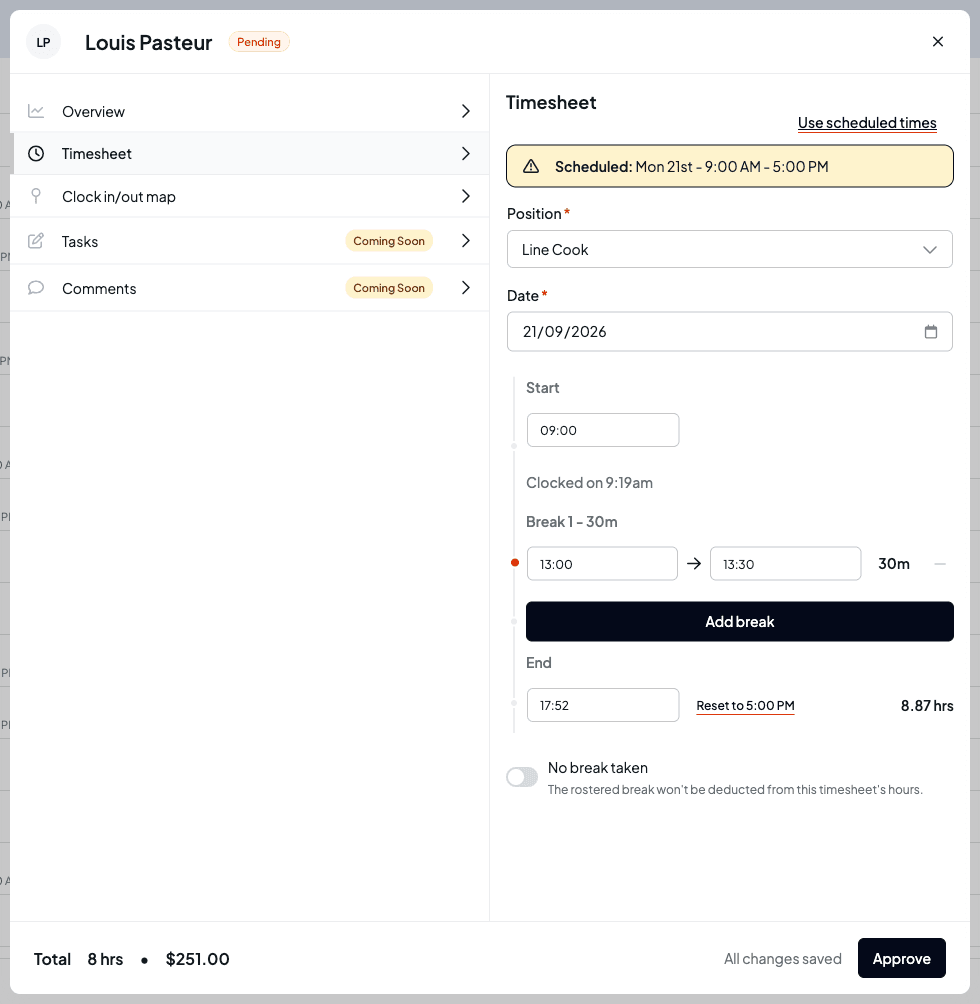Image resolution: width=980 pixels, height=1004 pixels.
Task: Expand the Timesheet row chevron
Action: coord(466,154)
